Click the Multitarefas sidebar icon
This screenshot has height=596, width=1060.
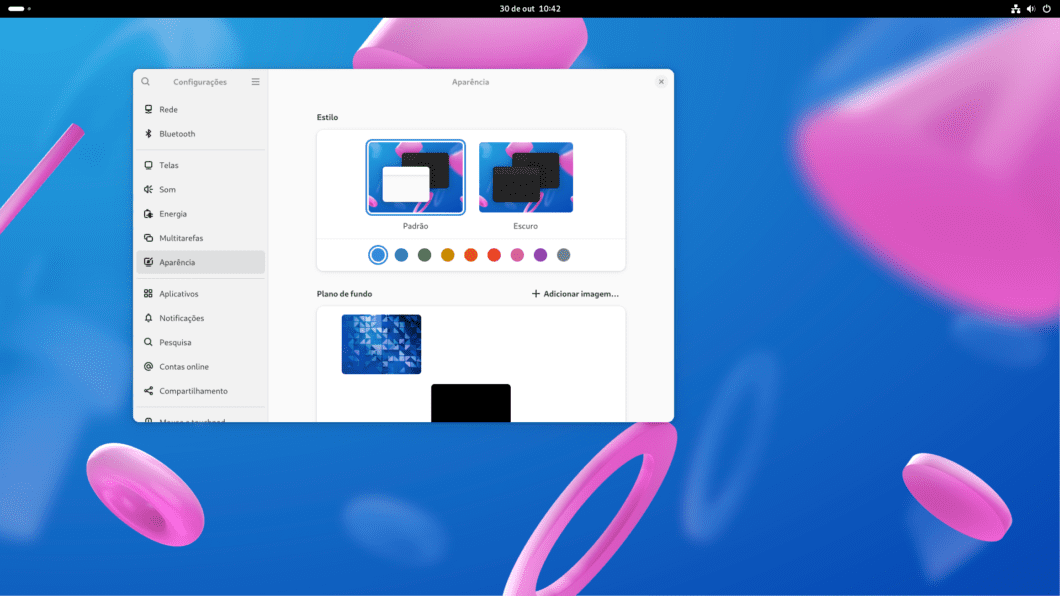click(148, 238)
